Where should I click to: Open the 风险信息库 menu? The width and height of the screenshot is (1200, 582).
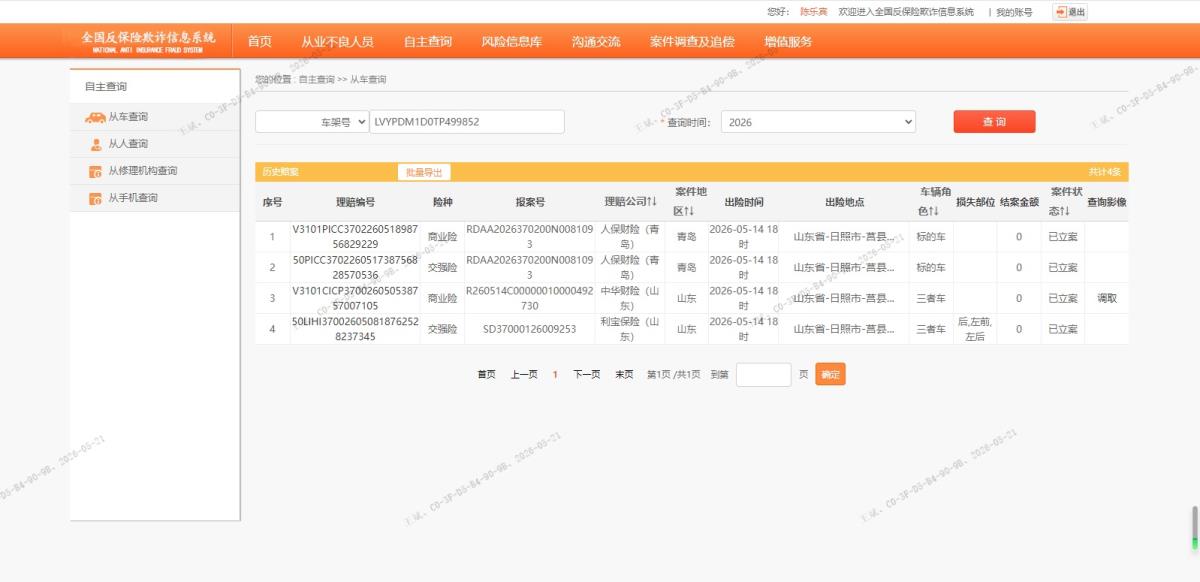tap(512, 41)
